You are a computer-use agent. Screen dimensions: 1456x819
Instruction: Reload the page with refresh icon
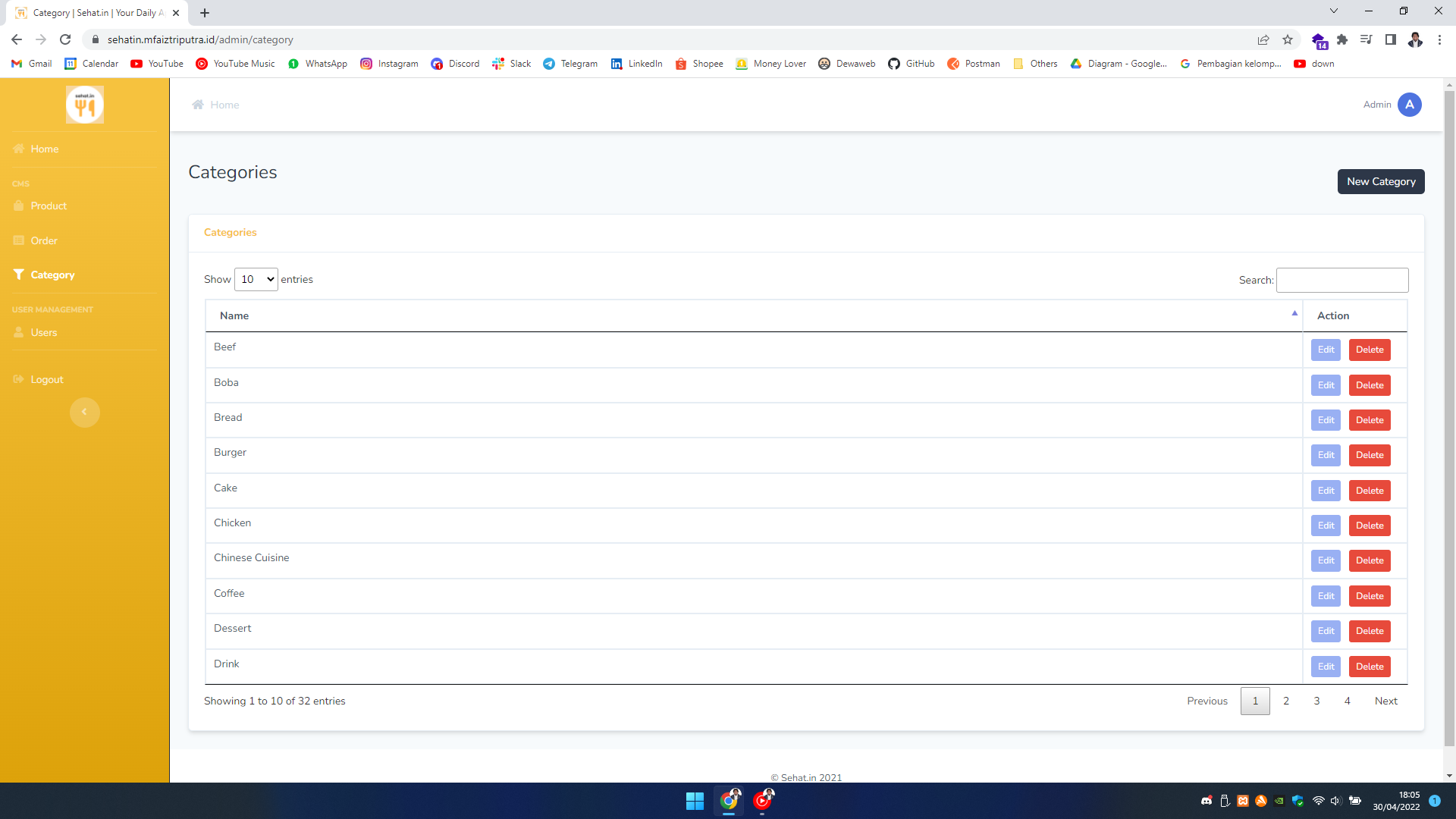(65, 39)
